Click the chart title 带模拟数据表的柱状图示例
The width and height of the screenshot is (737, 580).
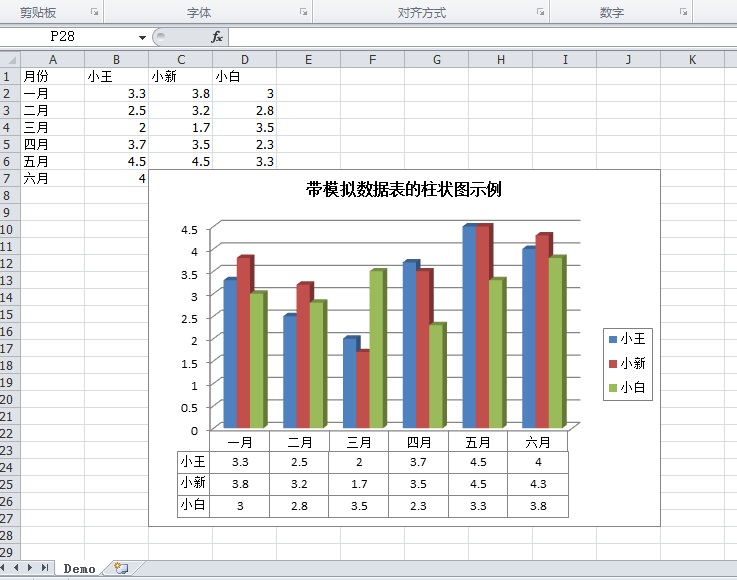click(404, 189)
